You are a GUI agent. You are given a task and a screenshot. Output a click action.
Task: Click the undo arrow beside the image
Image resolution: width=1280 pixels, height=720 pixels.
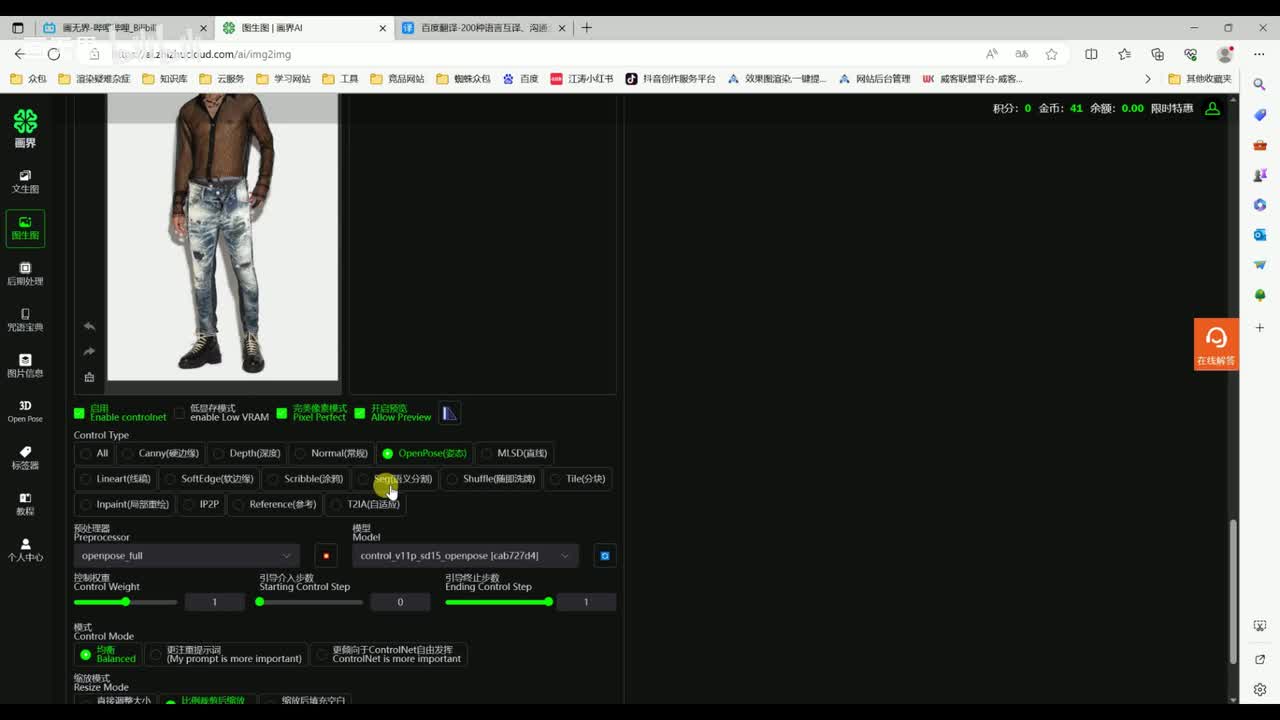(89, 326)
